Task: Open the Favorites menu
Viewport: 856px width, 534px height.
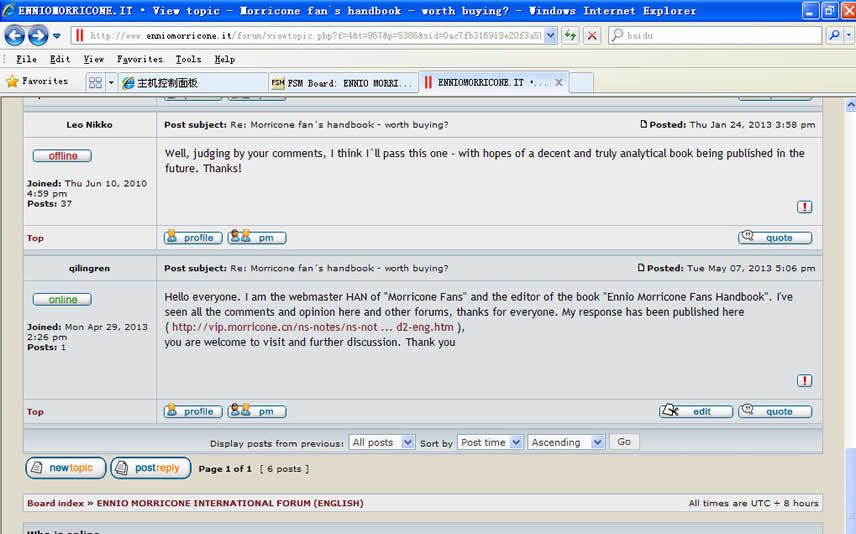Action: click(x=140, y=59)
